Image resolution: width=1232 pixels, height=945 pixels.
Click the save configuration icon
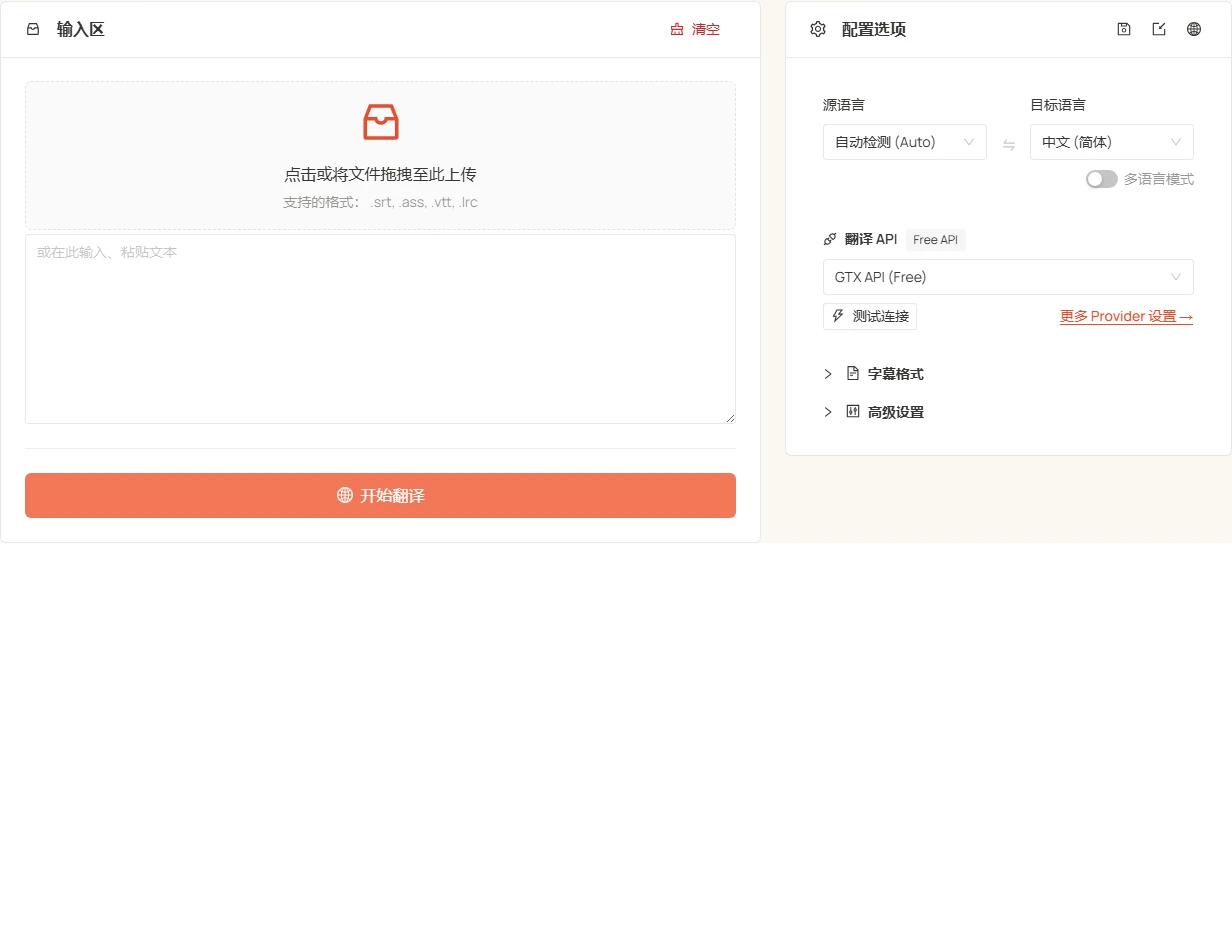pos(1124,29)
